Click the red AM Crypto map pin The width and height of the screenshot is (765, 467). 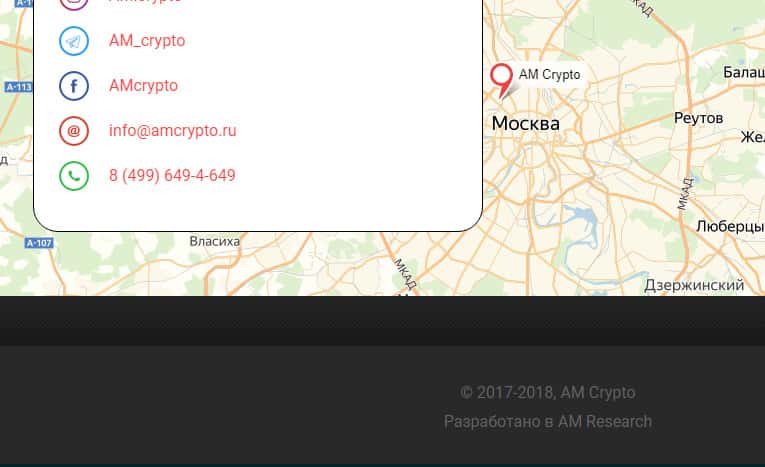tap(501, 78)
